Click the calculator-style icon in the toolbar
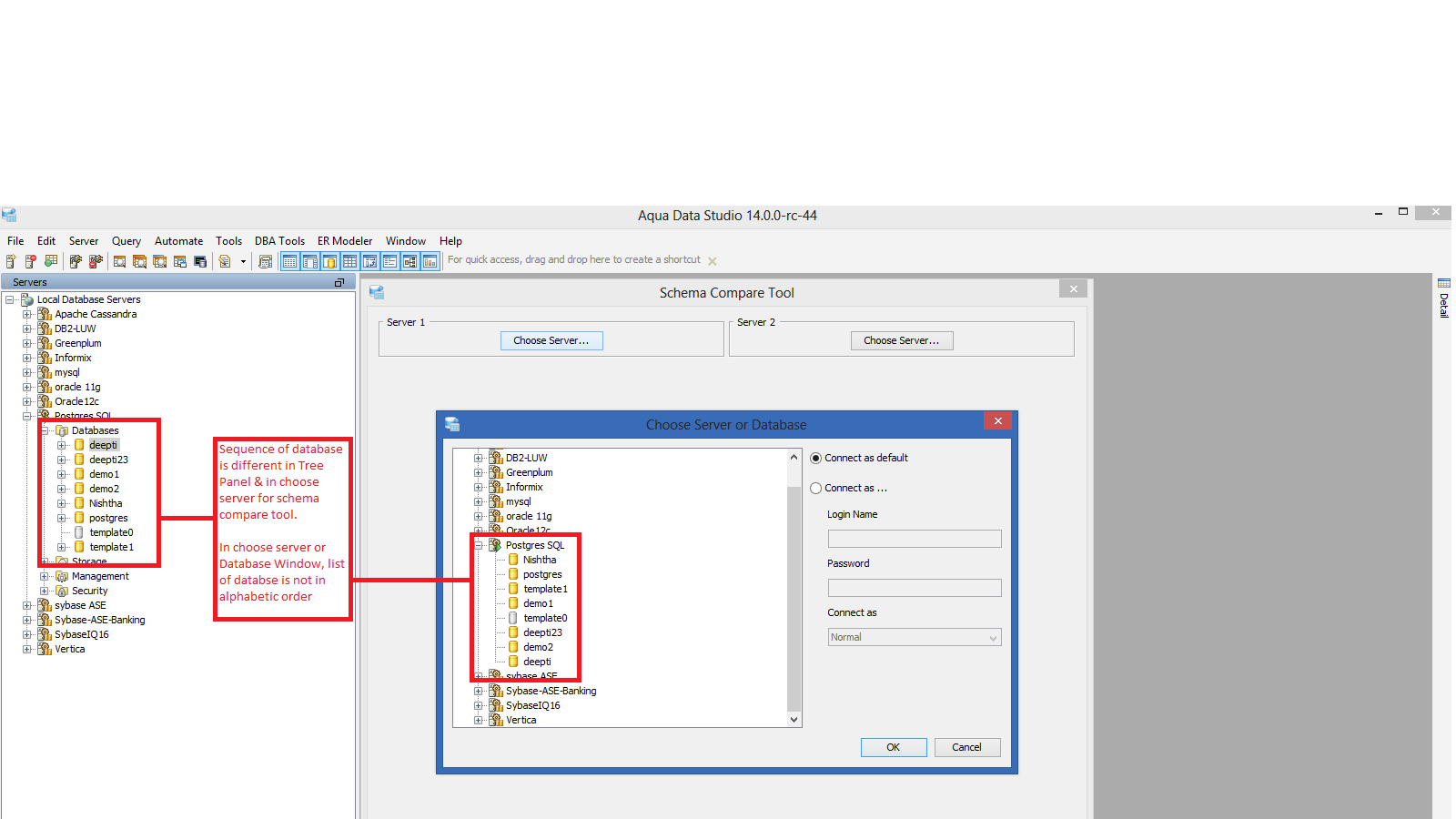1456x819 pixels. click(x=266, y=262)
